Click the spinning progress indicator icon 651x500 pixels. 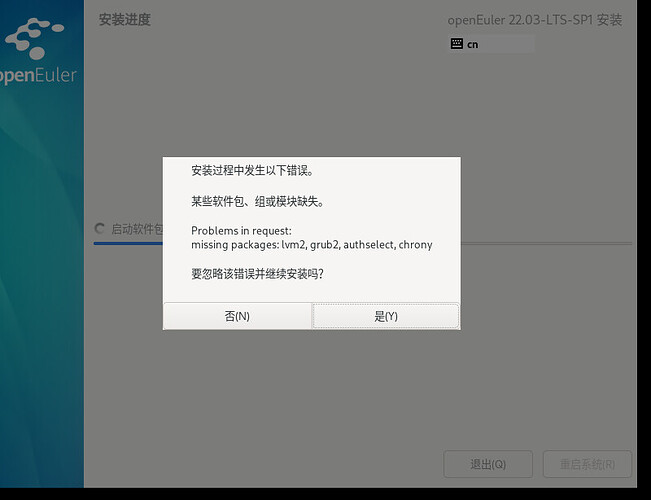[x=100, y=229]
